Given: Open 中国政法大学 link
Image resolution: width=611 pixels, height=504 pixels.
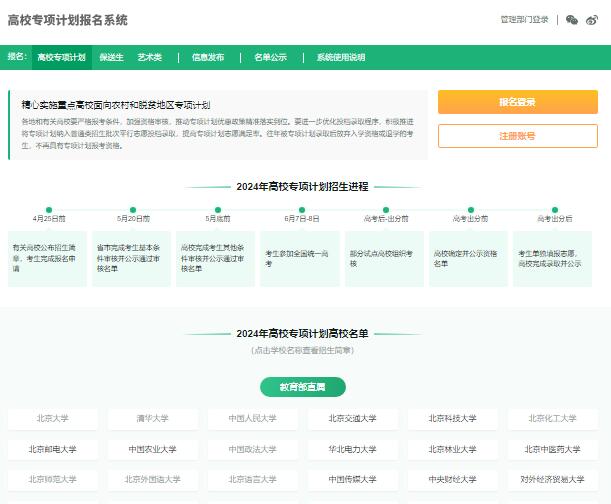Looking at the screenshot, I should tap(253, 449).
